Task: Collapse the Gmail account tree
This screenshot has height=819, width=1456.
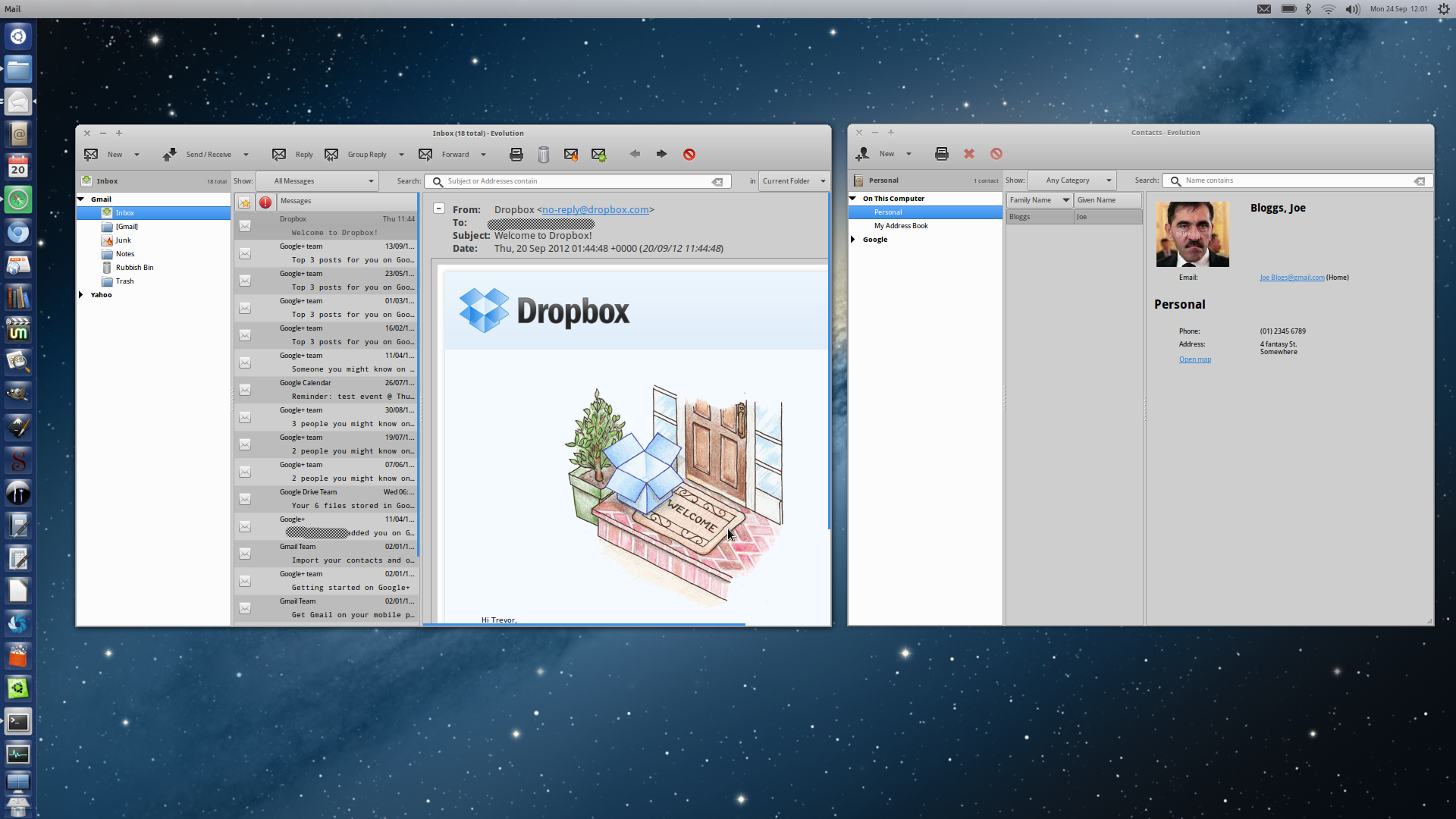Action: coord(81,199)
